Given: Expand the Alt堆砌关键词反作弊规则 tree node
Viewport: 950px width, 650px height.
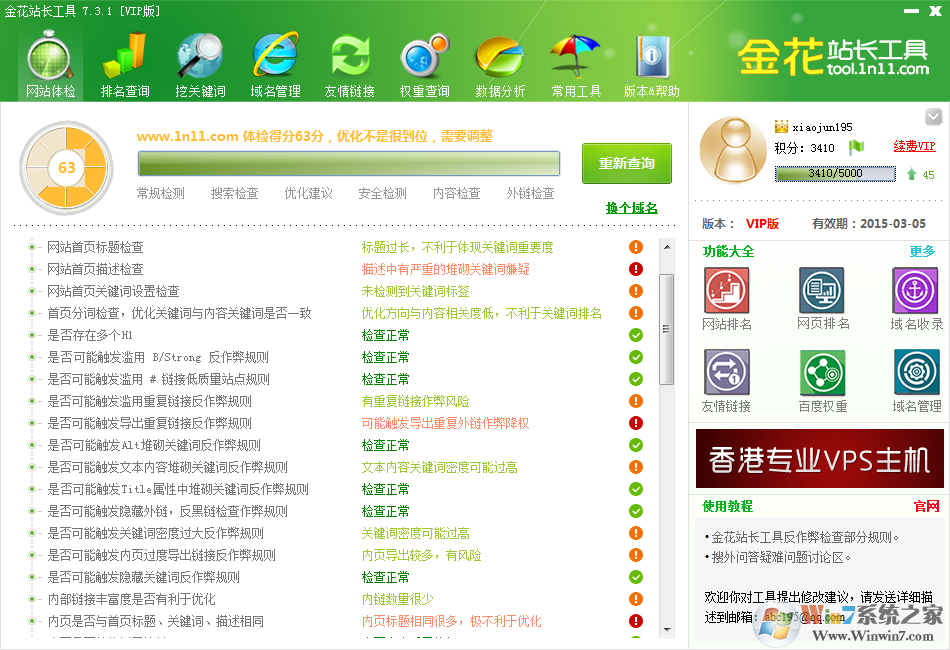Looking at the screenshot, I should [x=32, y=445].
